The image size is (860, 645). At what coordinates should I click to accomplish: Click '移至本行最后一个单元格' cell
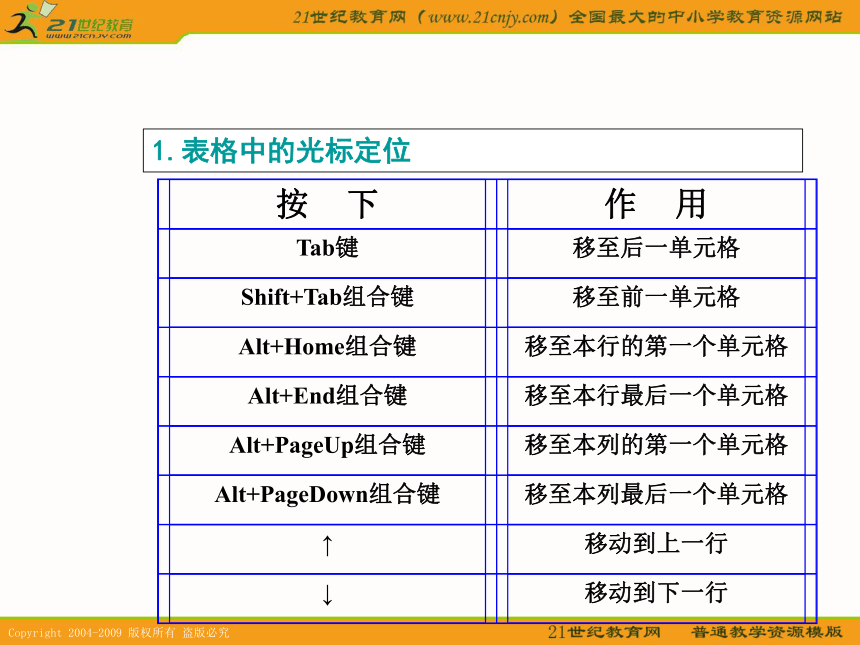click(x=656, y=401)
